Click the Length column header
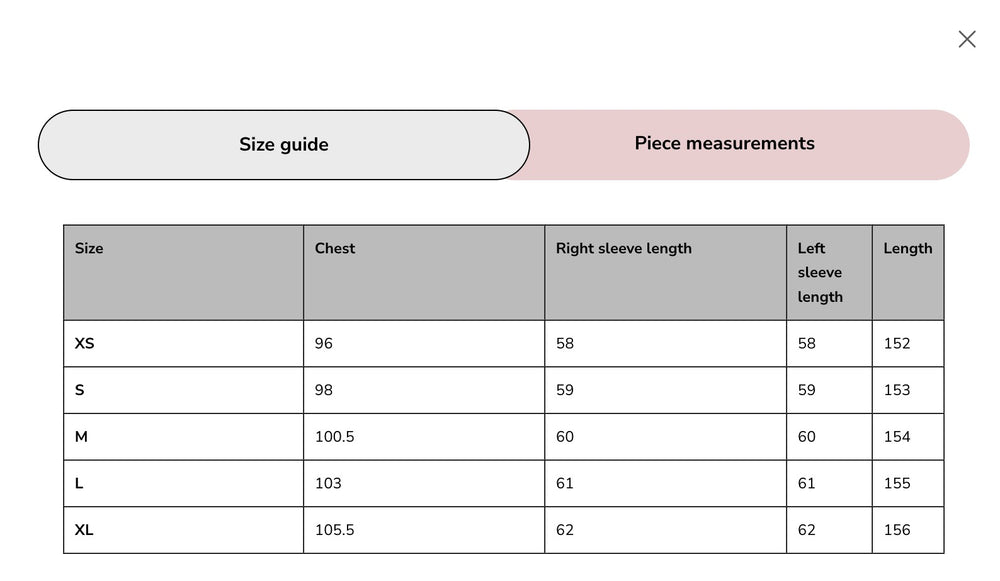The image size is (1000, 581). [x=907, y=249]
